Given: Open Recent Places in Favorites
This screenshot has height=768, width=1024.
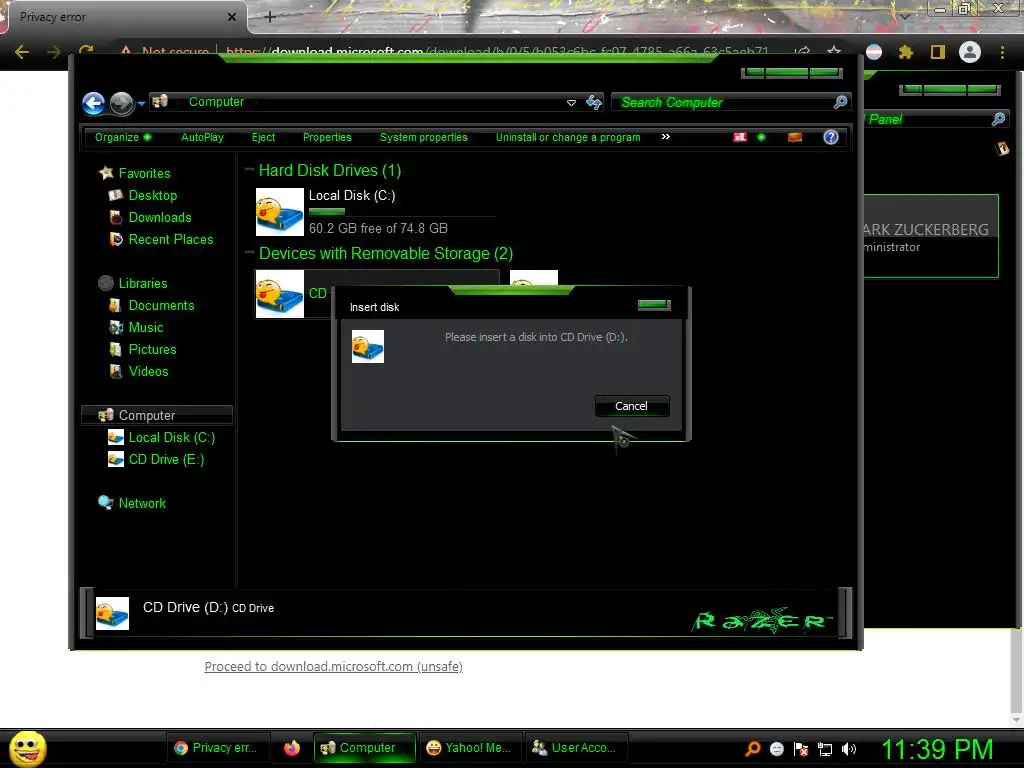Looking at the screenshot, I should point(170,240).
